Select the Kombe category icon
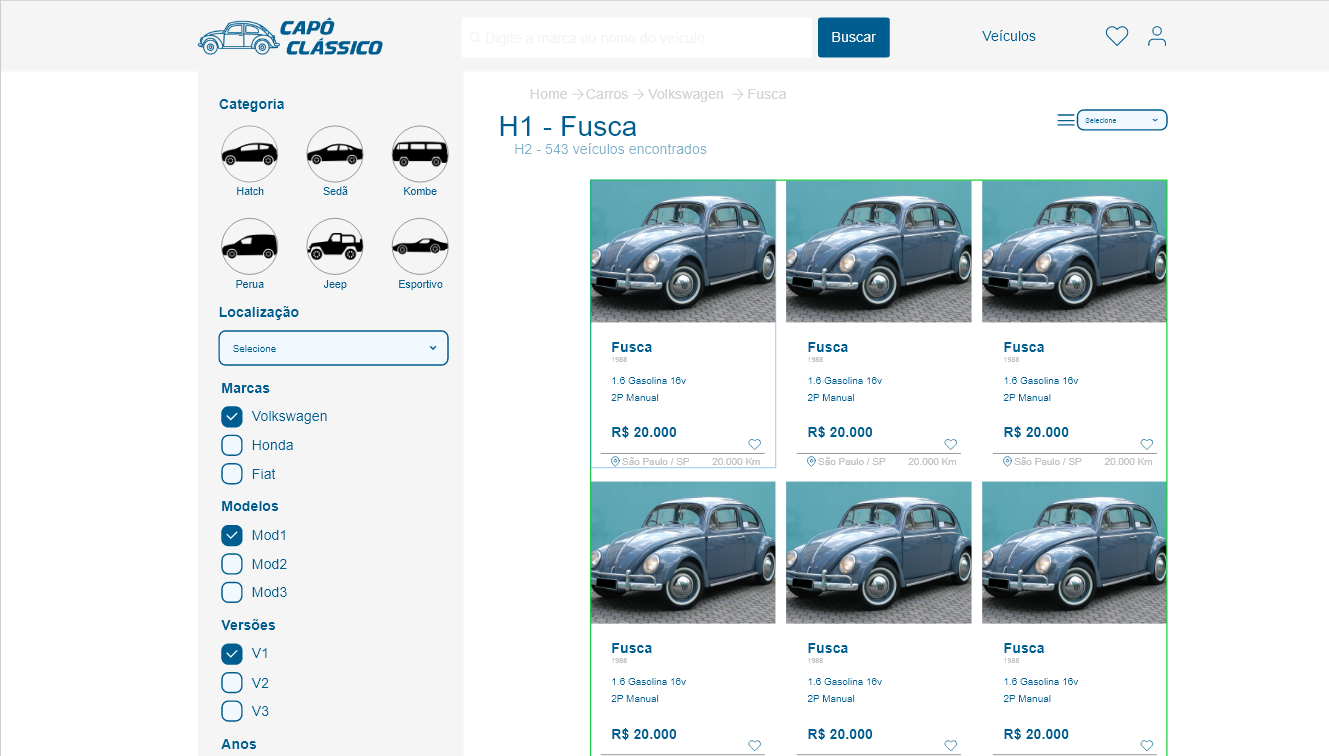Viewport: 1329px width, 756px height. pos(419,153)
